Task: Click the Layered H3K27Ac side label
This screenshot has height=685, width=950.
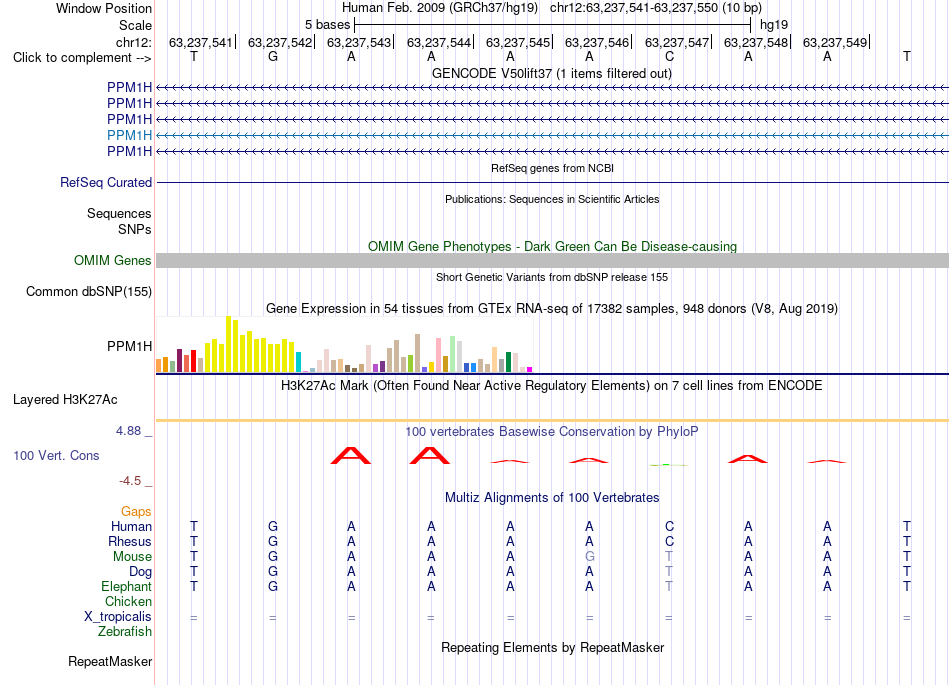Action: (x=65, y=400)
